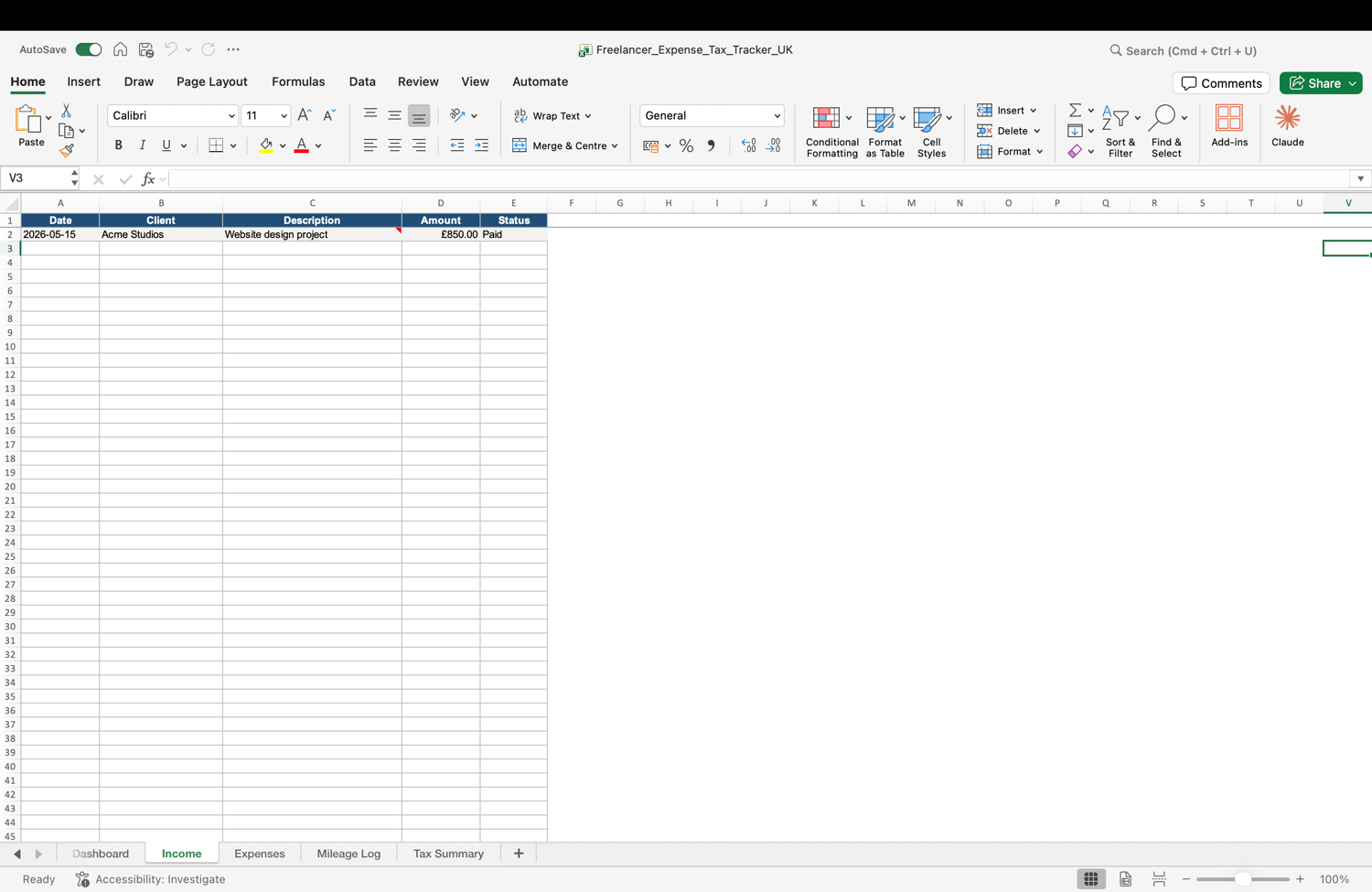Image resolution: width=1372 pixels, height=892 pixels.
Task: Open Cell Styles gallery
Action: click(x=931, y=132)
